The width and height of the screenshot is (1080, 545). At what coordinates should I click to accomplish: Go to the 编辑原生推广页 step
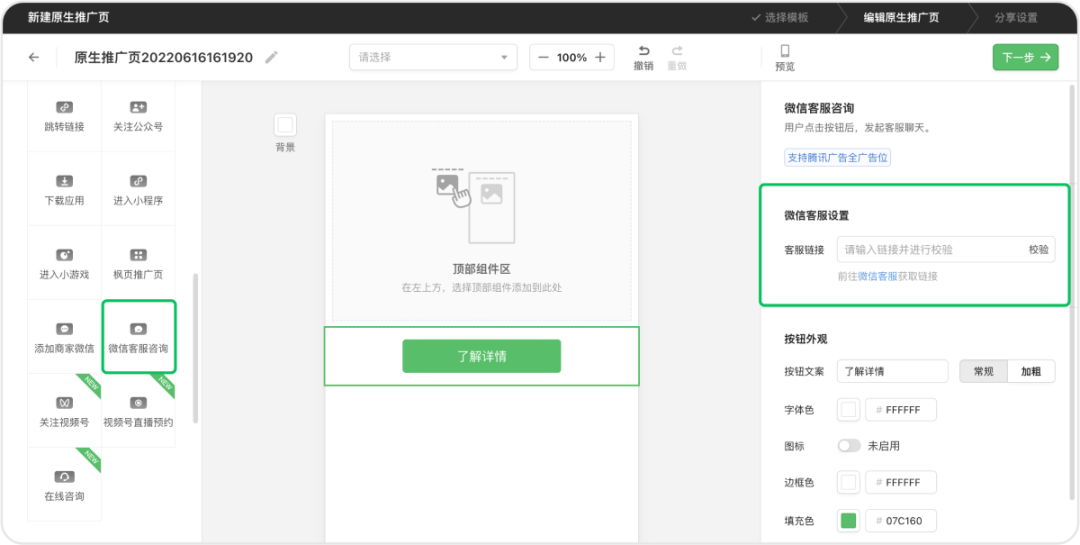[x=901, y=18]
